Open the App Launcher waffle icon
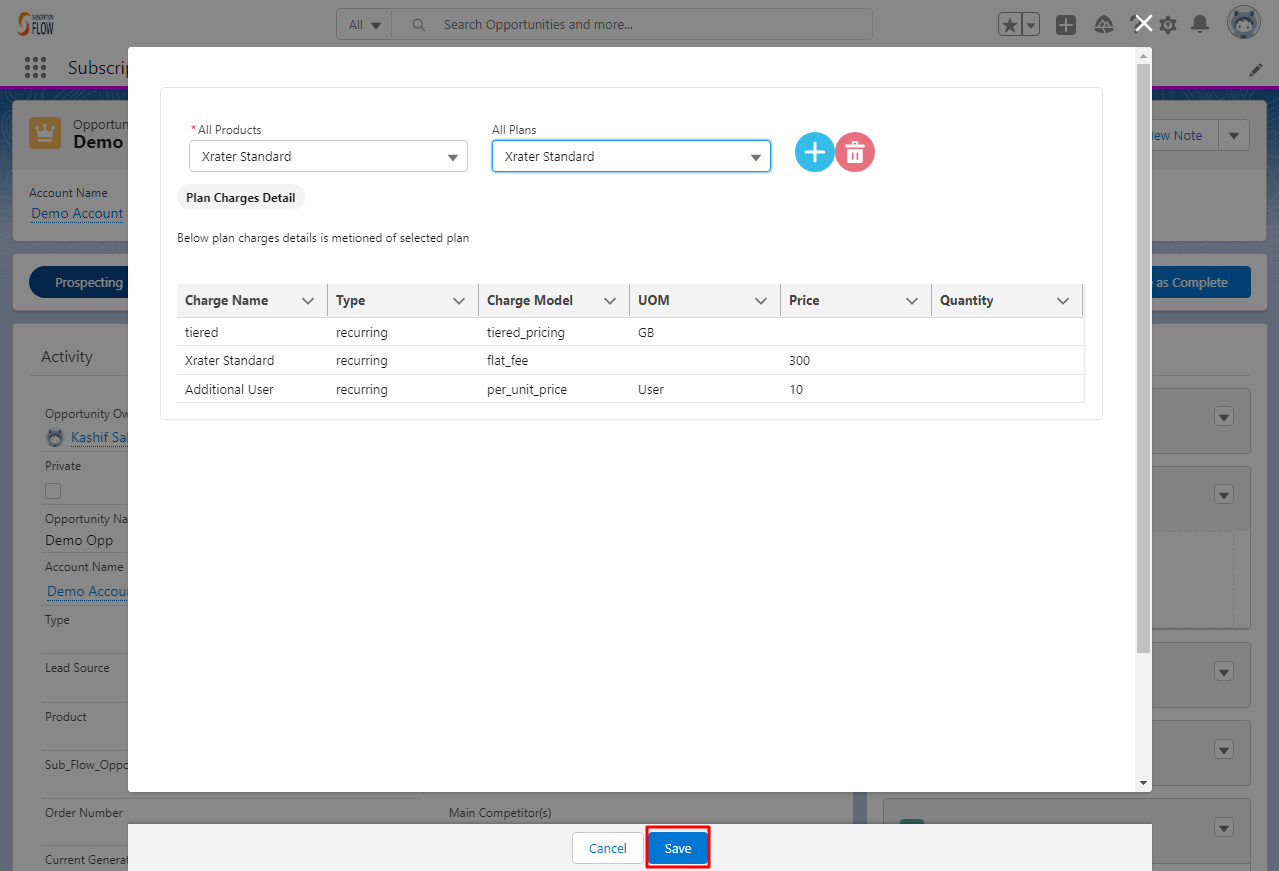This screenshot has width=1279, height=871. [x=35, y=67]
